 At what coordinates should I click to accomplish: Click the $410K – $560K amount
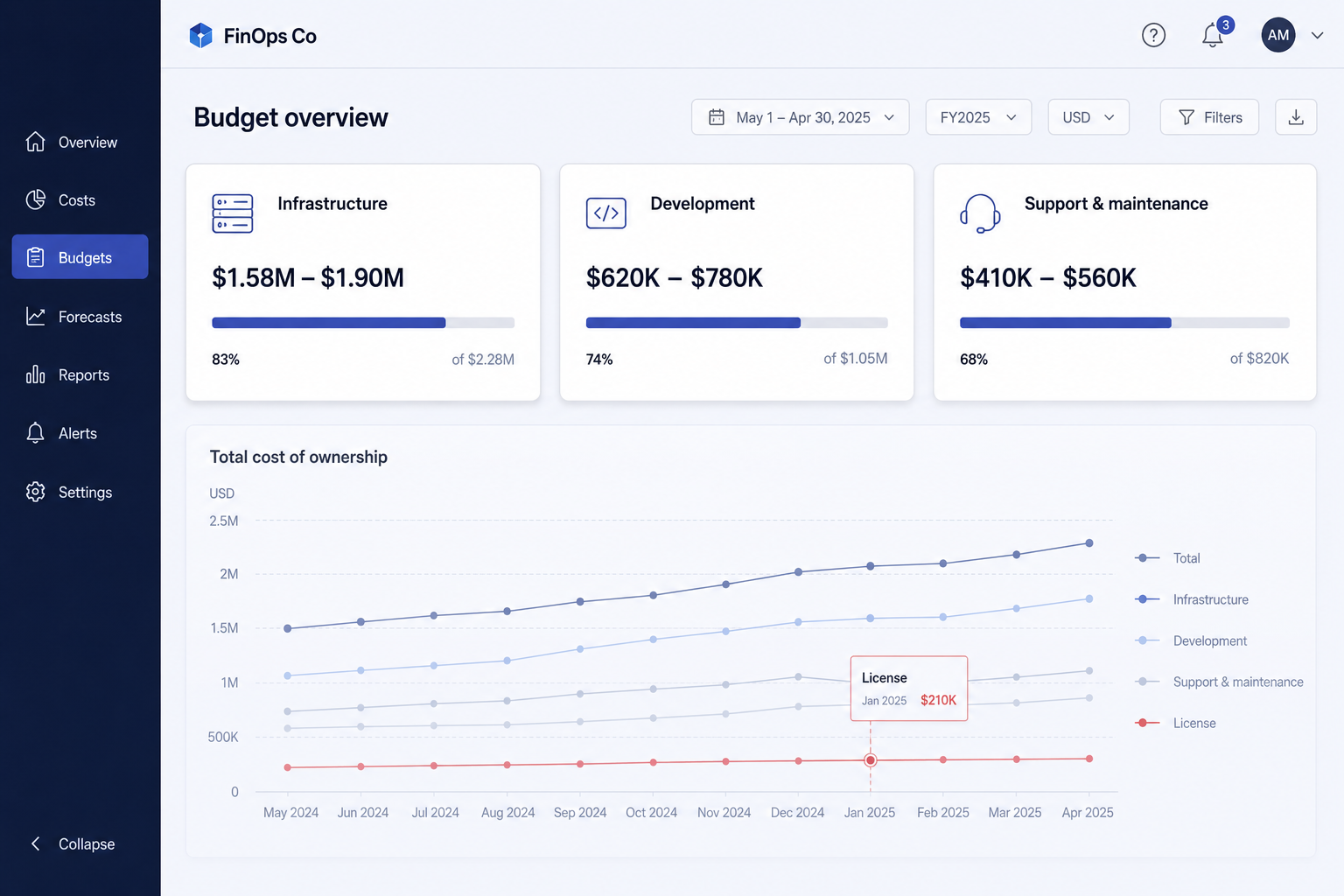(1048, 278)
